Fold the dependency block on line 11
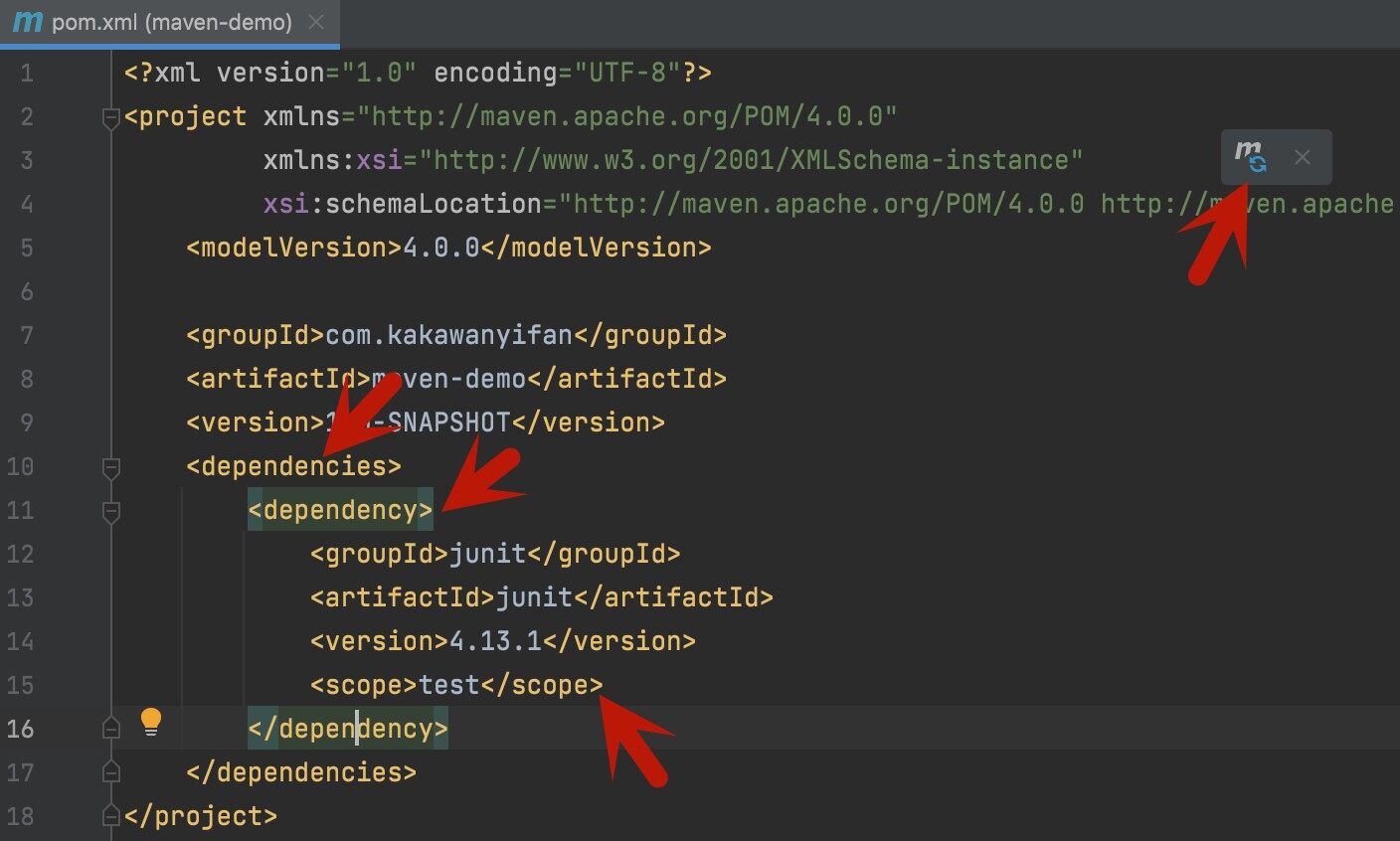Image resolution: width=1400 pixels, height=841 pixels. coord(111,511)
